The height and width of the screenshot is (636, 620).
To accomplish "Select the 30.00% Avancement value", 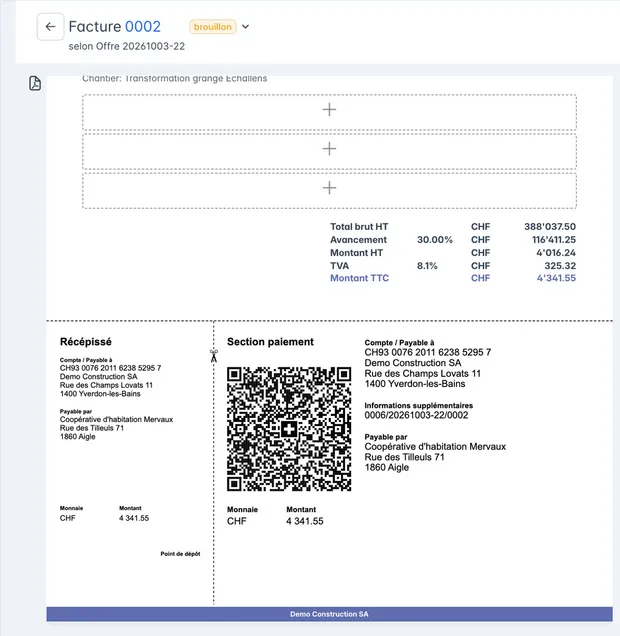I will pos(435,240).
